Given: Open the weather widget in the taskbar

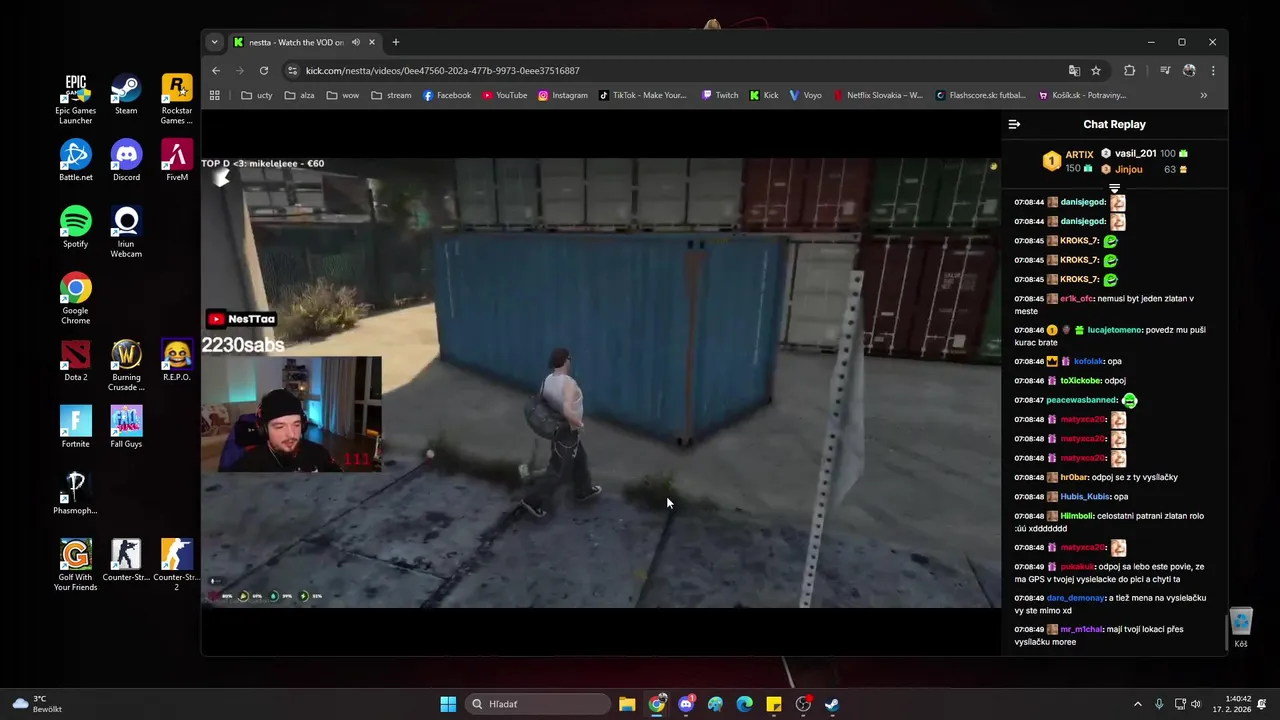Looking at the screenshot, I should tap(37, 704).
